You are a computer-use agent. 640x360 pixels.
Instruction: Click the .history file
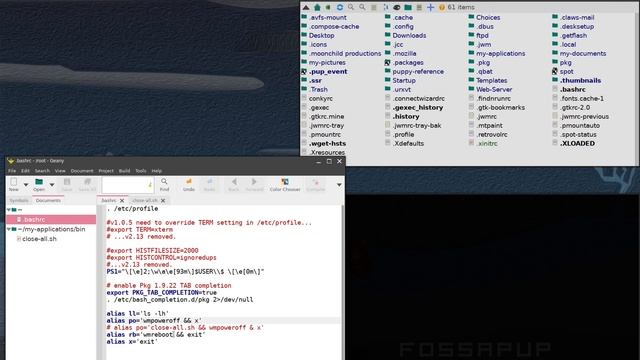(x=402, y=116)
